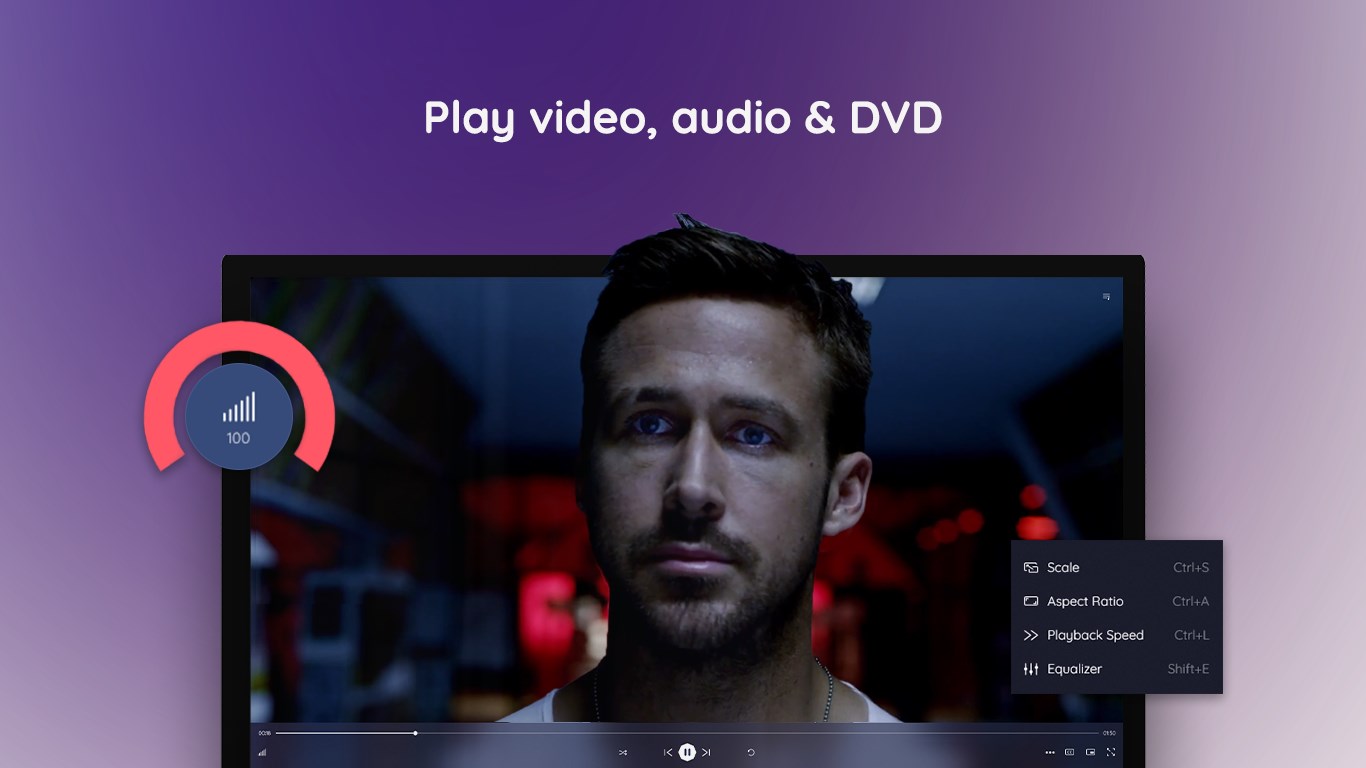
Task: Repeat the current video
Action: (x=752, y=752)
